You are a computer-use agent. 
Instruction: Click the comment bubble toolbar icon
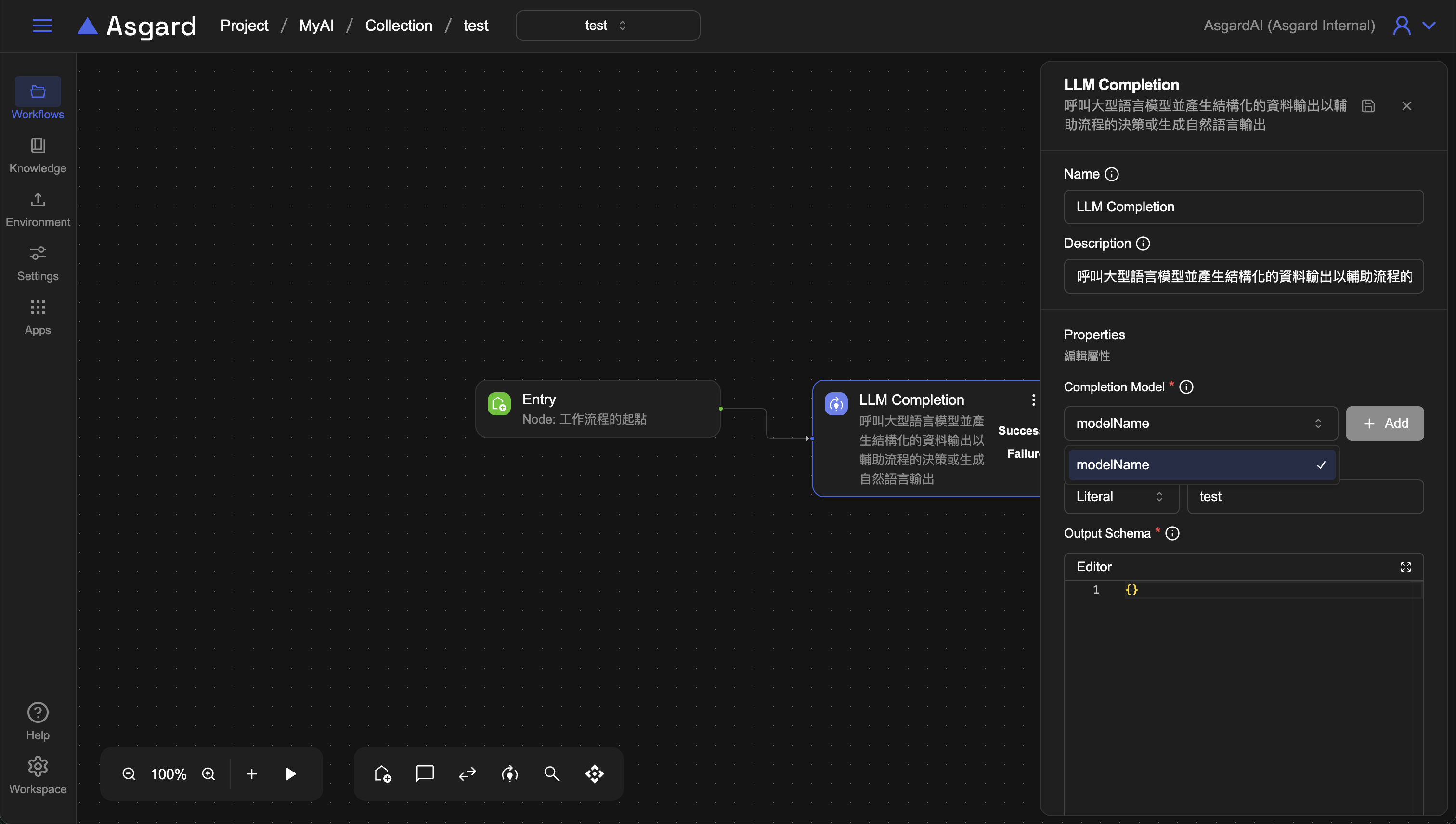[425, 773]
